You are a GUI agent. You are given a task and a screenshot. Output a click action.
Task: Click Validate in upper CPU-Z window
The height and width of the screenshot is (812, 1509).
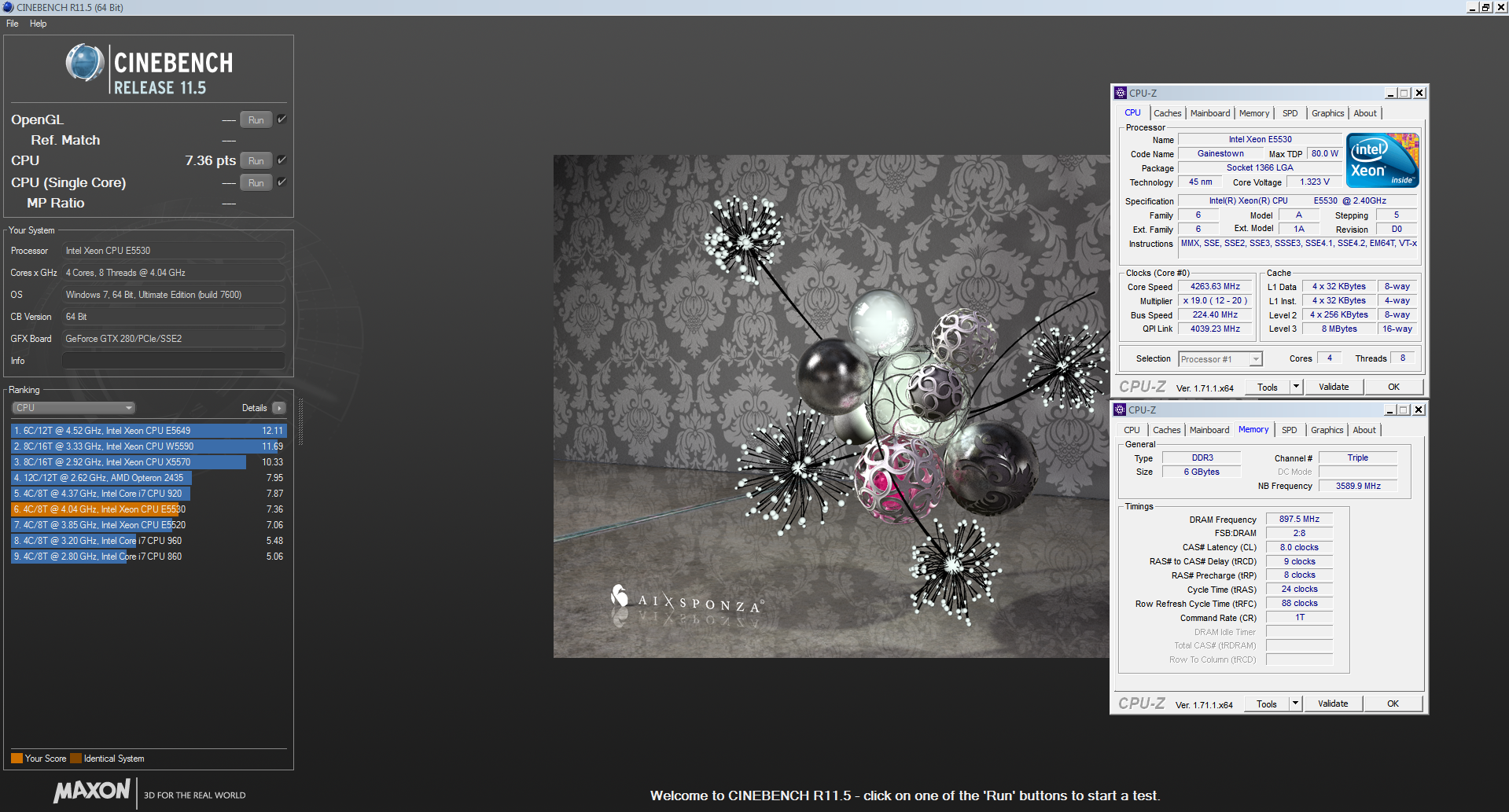point(1334,387)
